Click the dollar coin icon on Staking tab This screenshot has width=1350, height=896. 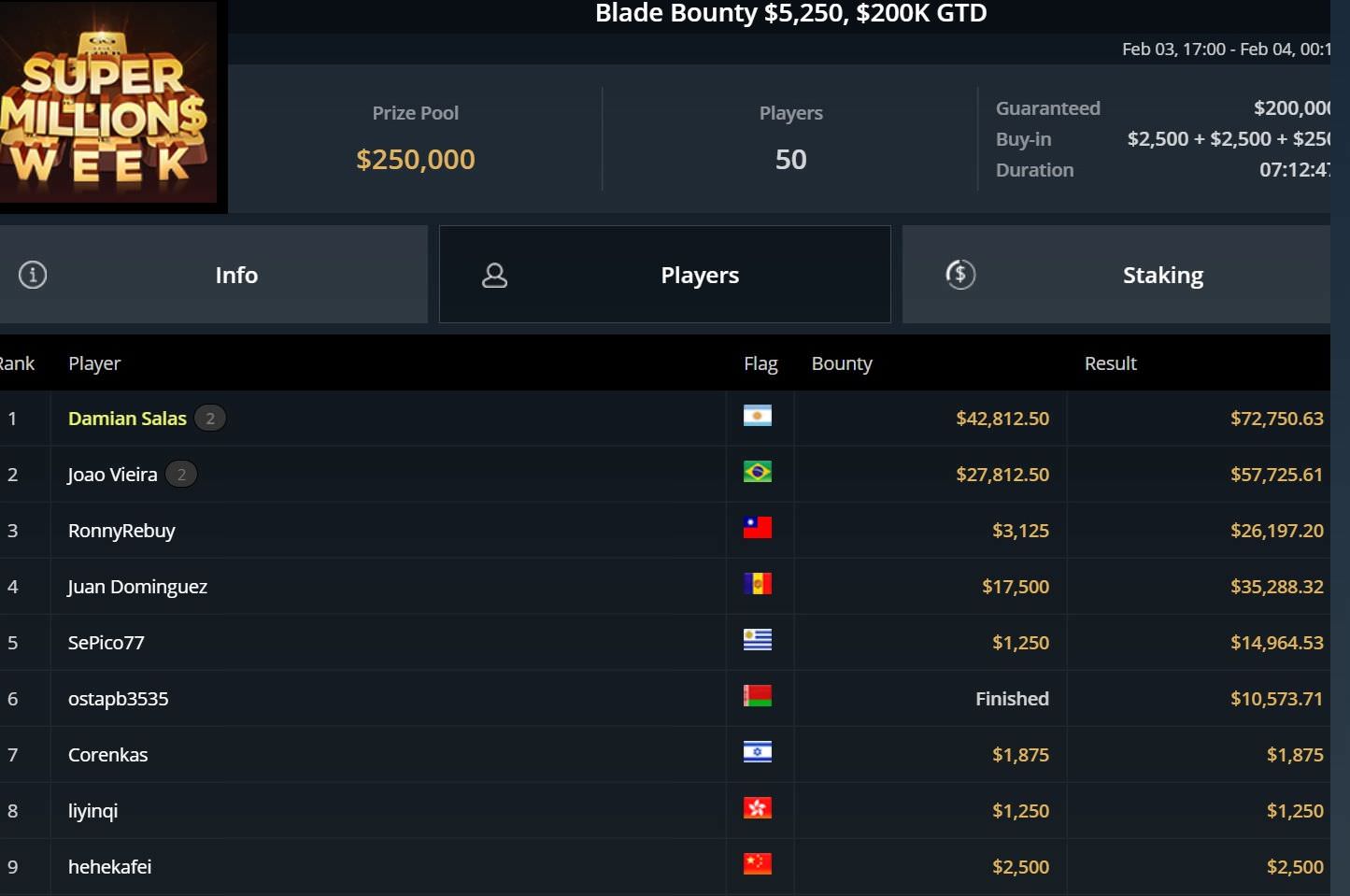point(960,275)
